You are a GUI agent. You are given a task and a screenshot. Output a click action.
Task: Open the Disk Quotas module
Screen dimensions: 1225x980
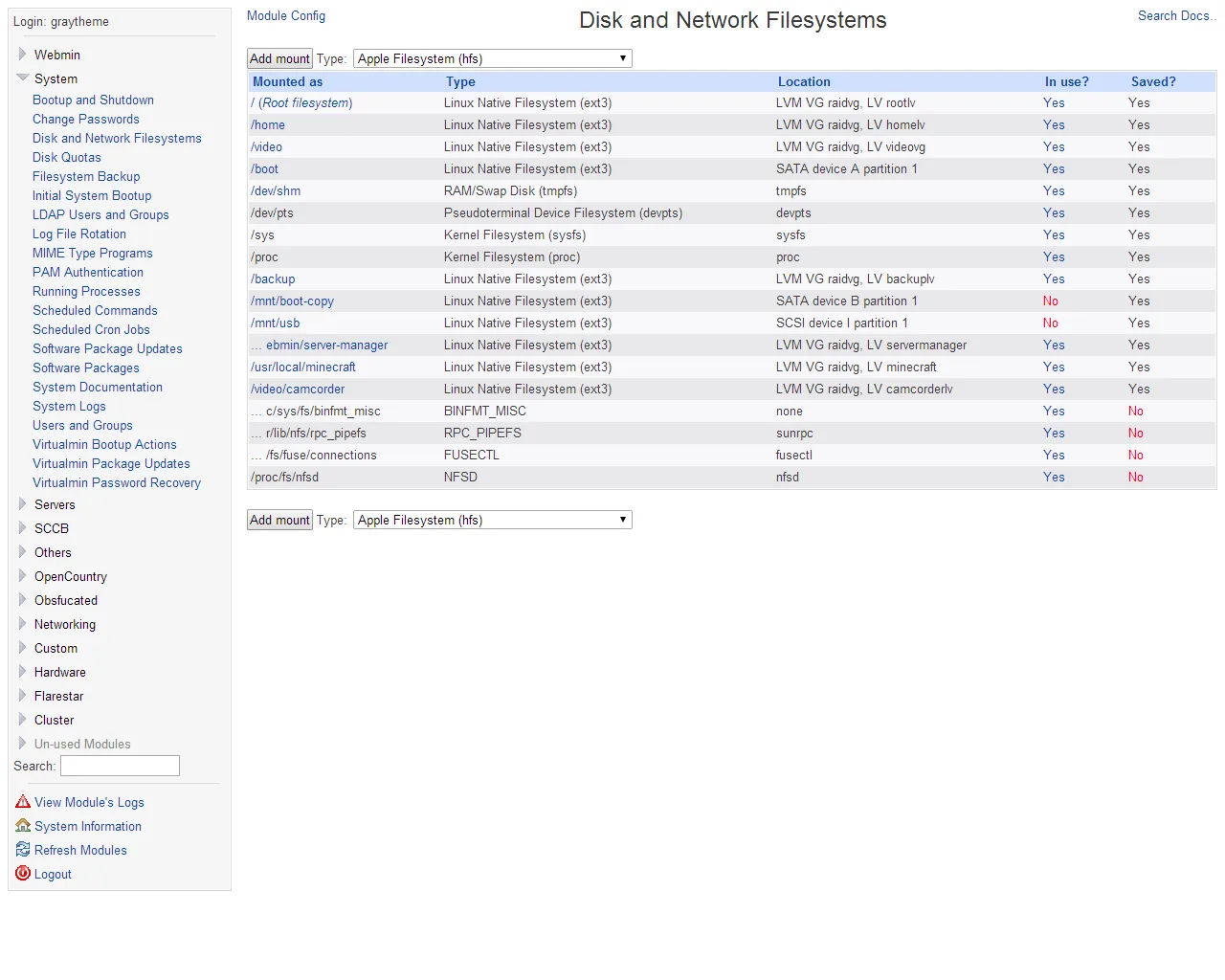[x=67, y=157]
